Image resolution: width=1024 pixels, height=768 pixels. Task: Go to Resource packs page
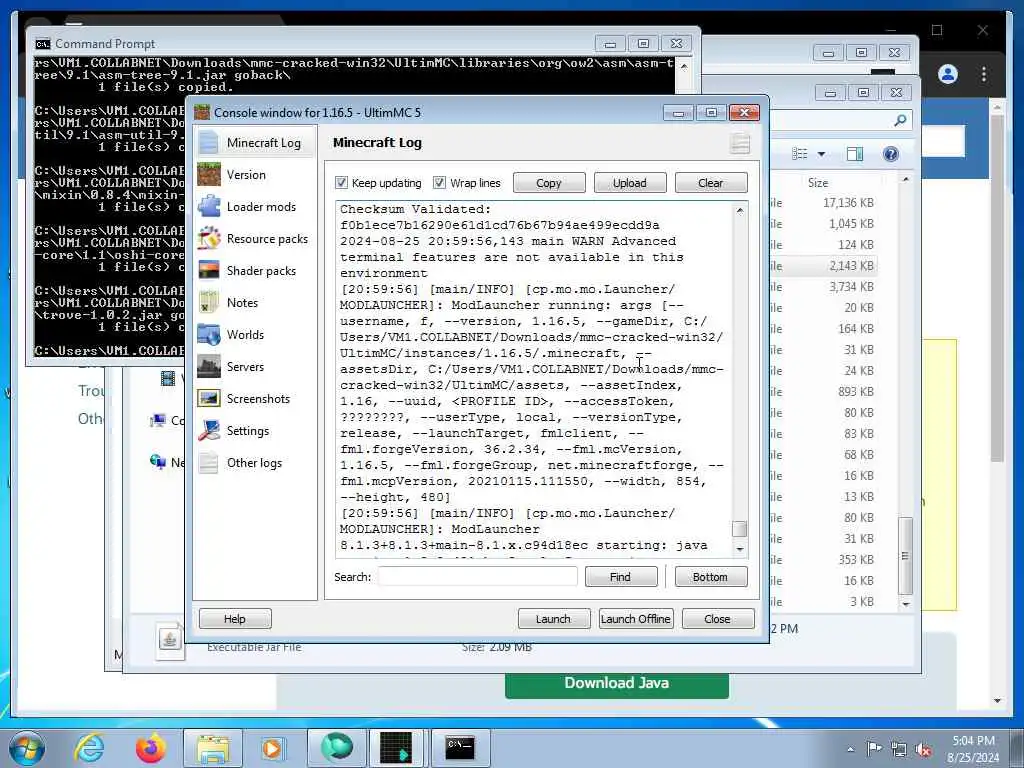coord(267,238)
